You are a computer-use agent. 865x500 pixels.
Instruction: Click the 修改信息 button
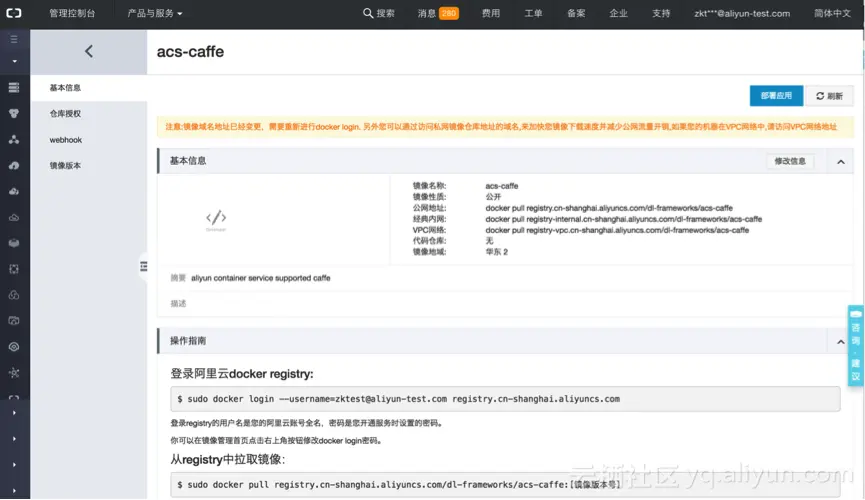coord(790,161)
